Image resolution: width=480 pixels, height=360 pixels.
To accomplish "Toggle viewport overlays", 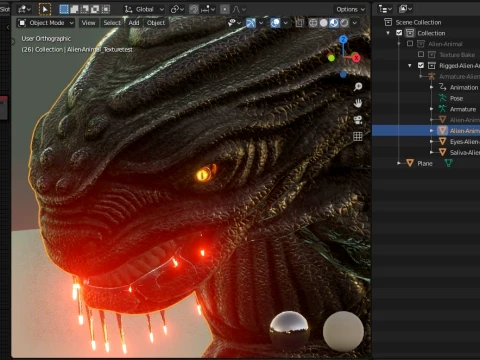I will [x=275, y=23].
